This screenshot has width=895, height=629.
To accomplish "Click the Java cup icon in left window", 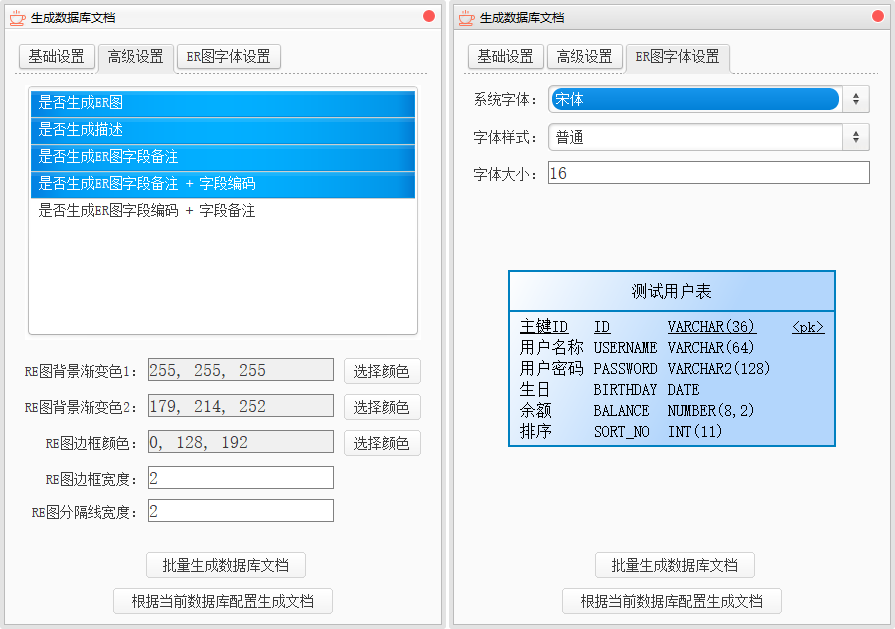I will click(x=17, y=18).
